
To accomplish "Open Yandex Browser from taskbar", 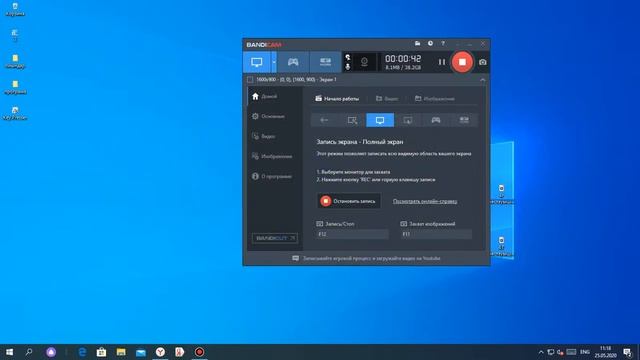I will [160, 352].
